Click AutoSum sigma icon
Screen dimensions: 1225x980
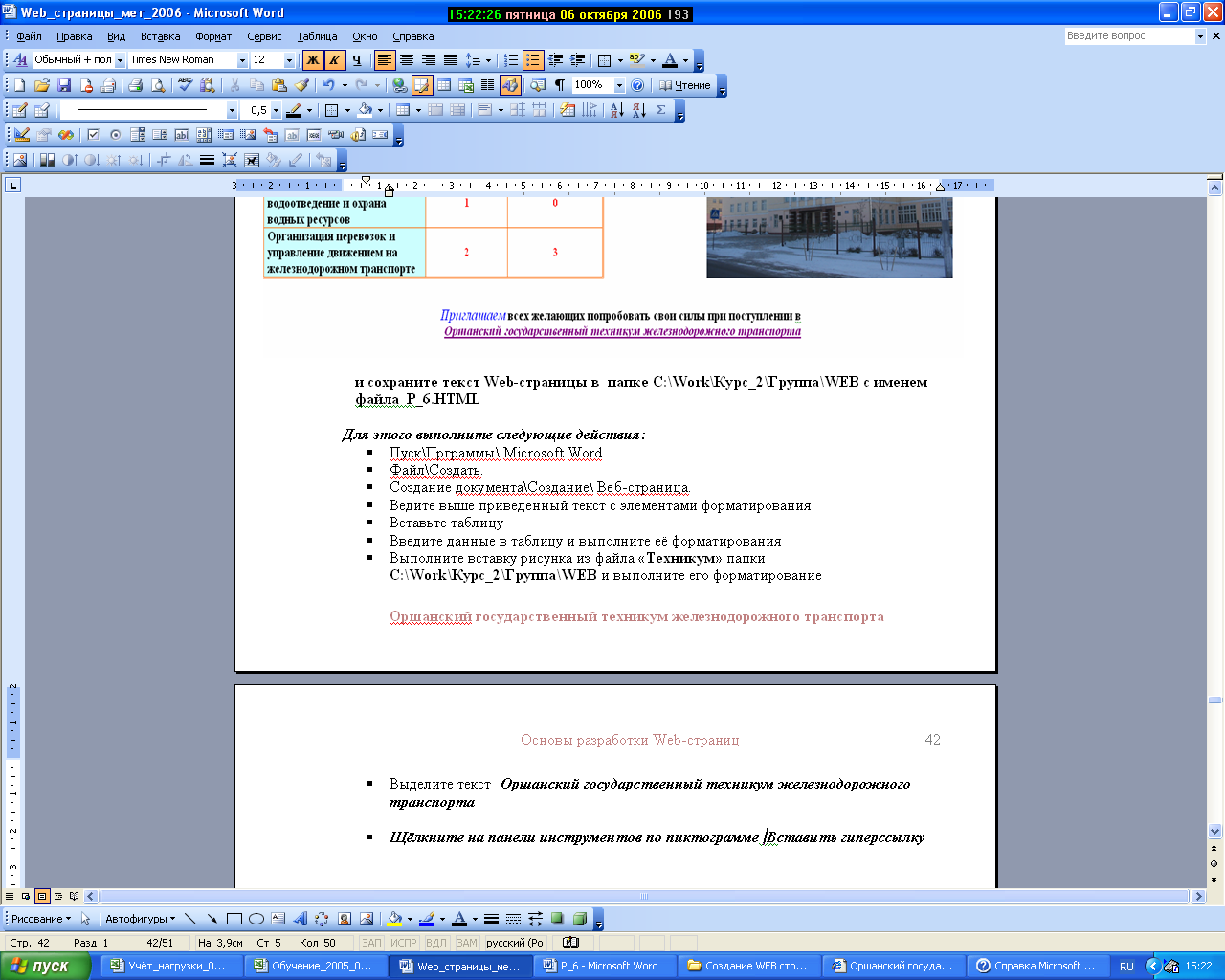tap(661, 110)
